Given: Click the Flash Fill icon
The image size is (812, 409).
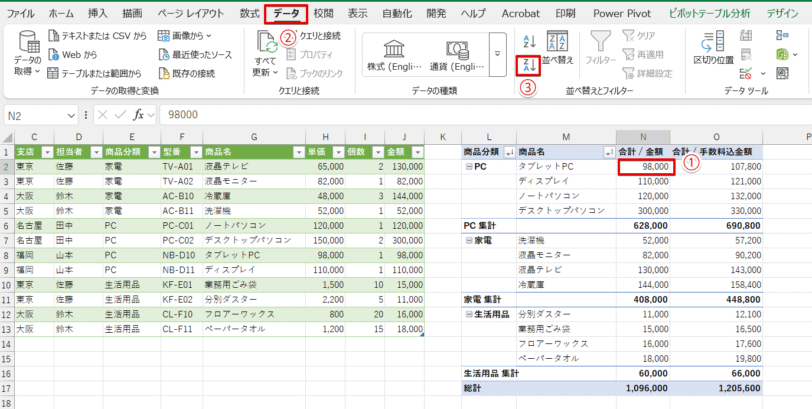Looking at the screenshot, I should (x=746, y=35).
